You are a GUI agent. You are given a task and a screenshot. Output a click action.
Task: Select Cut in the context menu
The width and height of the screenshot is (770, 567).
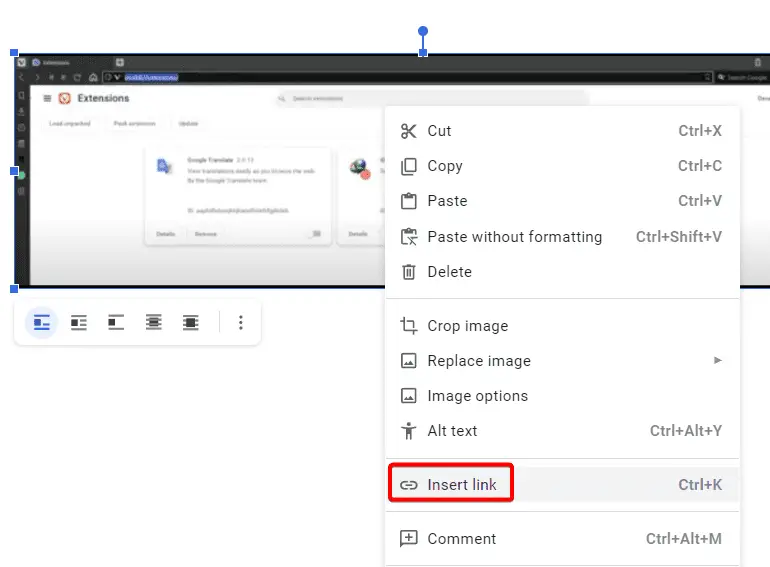click(562, 131)
